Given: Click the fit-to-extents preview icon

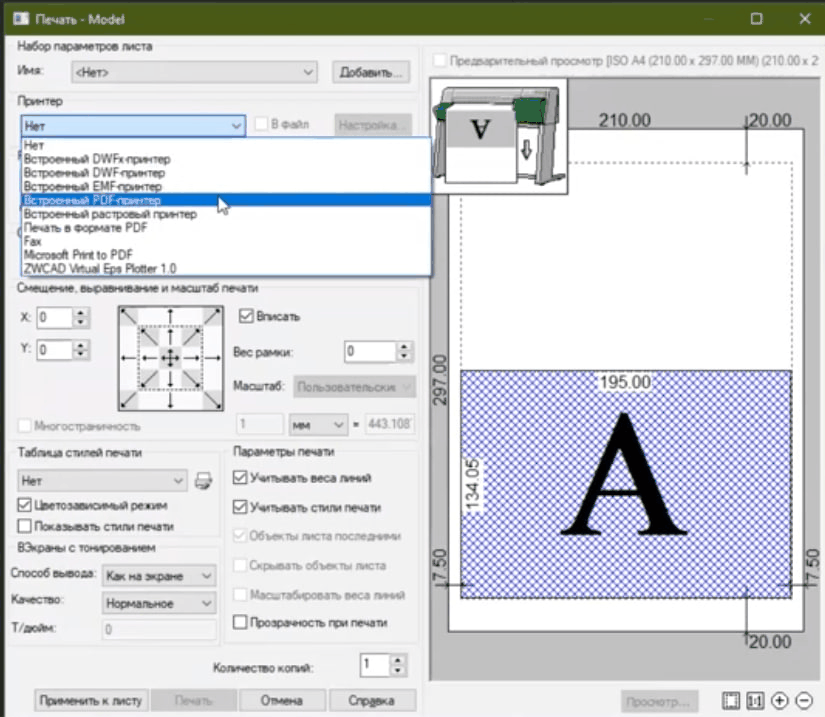Looking at the screenshot, I should coord(732,701).
